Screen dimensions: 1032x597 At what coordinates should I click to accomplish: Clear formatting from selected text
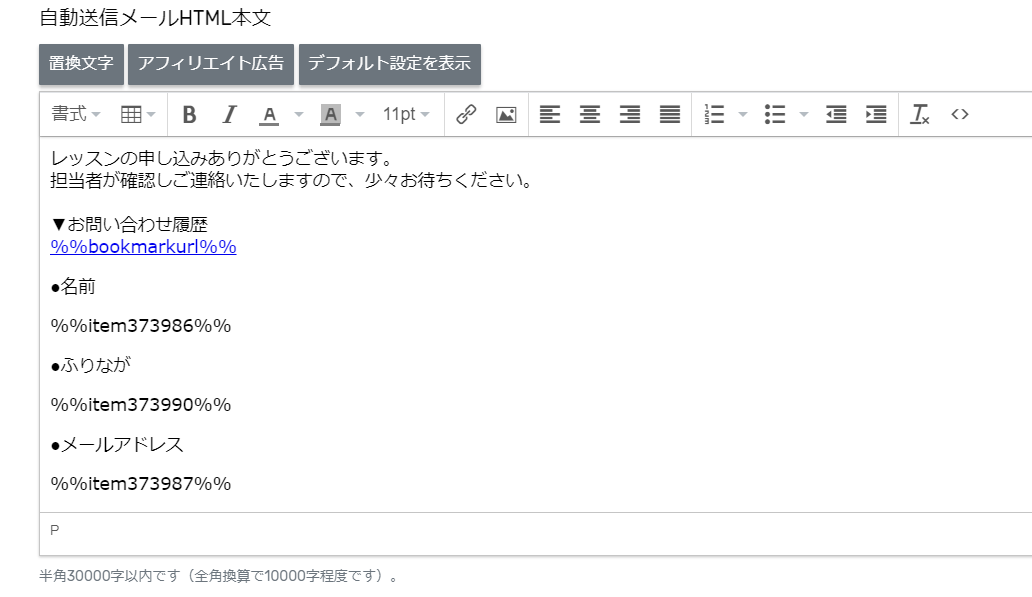coord(919,115)
